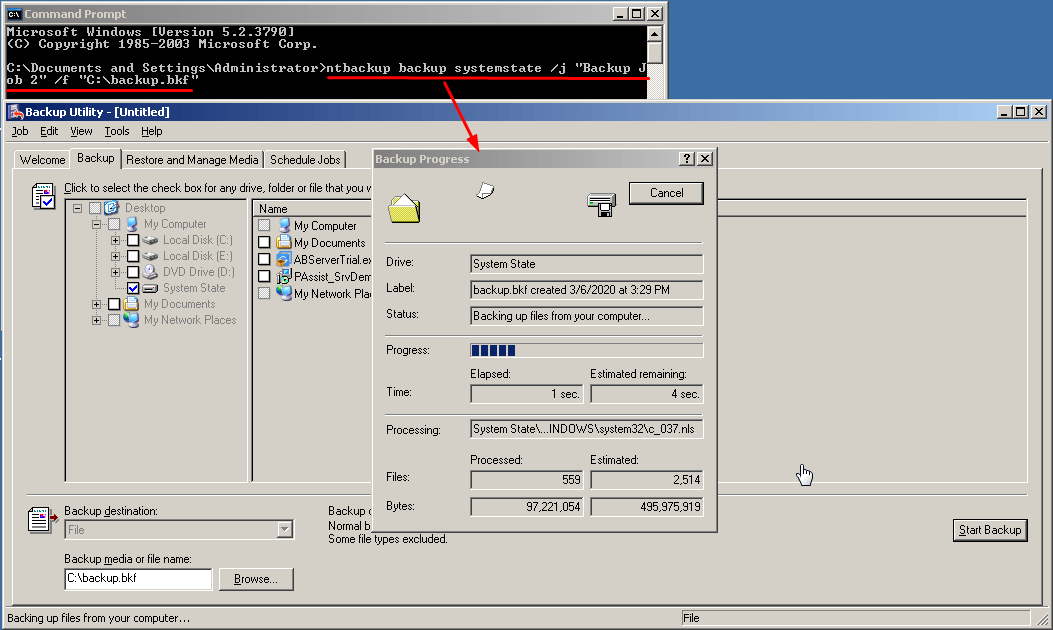
Task: Click the Start Backup button
Action: (x=990, y=530)
